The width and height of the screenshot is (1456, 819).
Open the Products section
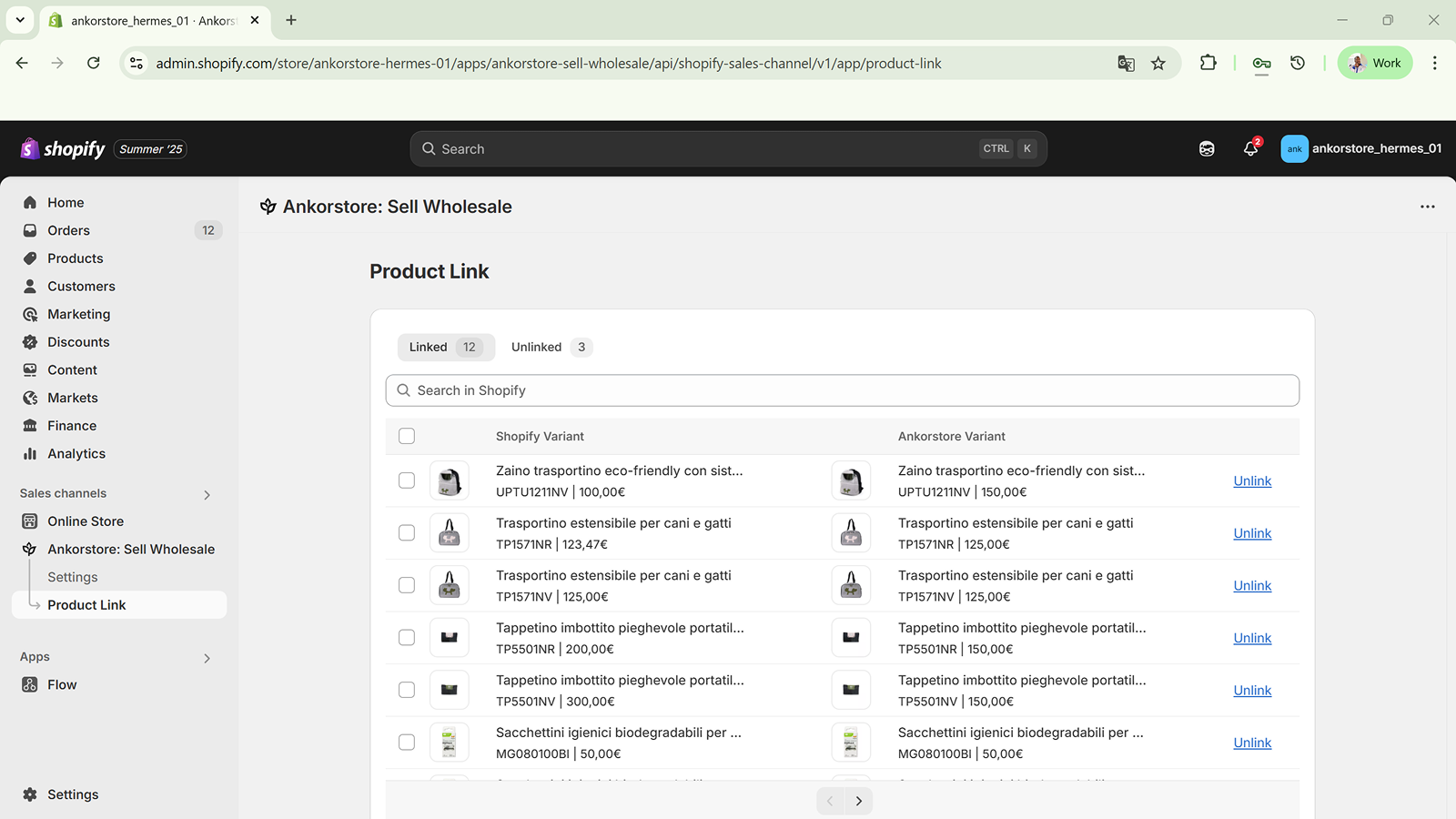(75, 258)
